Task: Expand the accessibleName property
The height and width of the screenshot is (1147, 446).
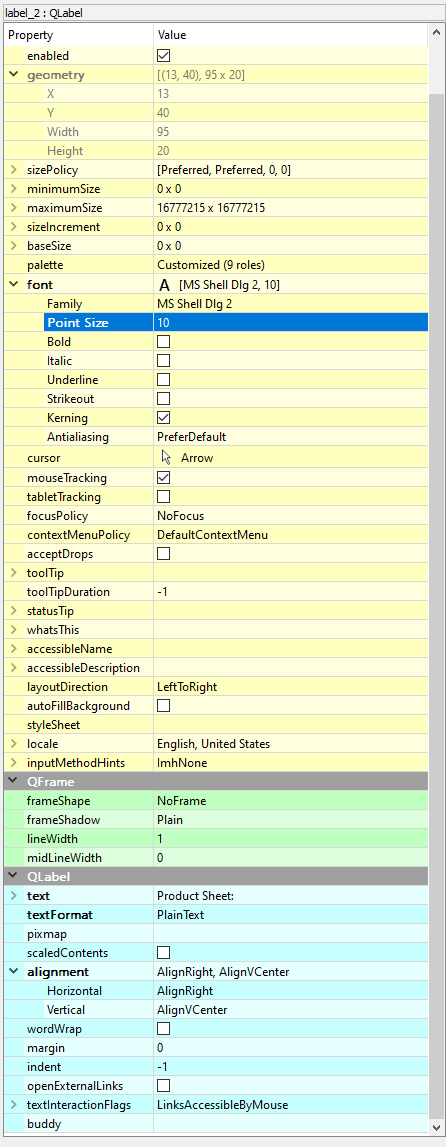Action: point(14,649)
